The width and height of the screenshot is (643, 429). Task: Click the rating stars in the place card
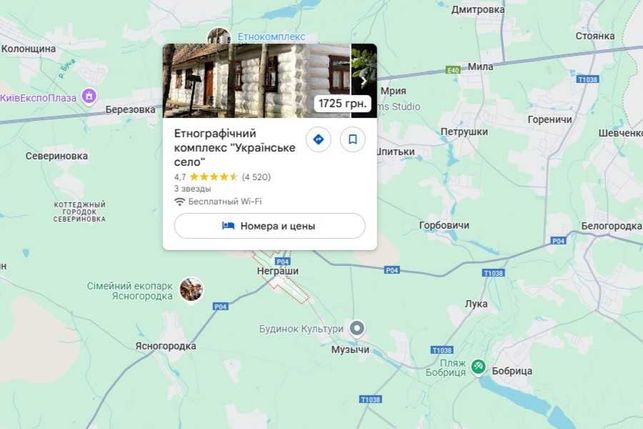click(x=213, y=177)
